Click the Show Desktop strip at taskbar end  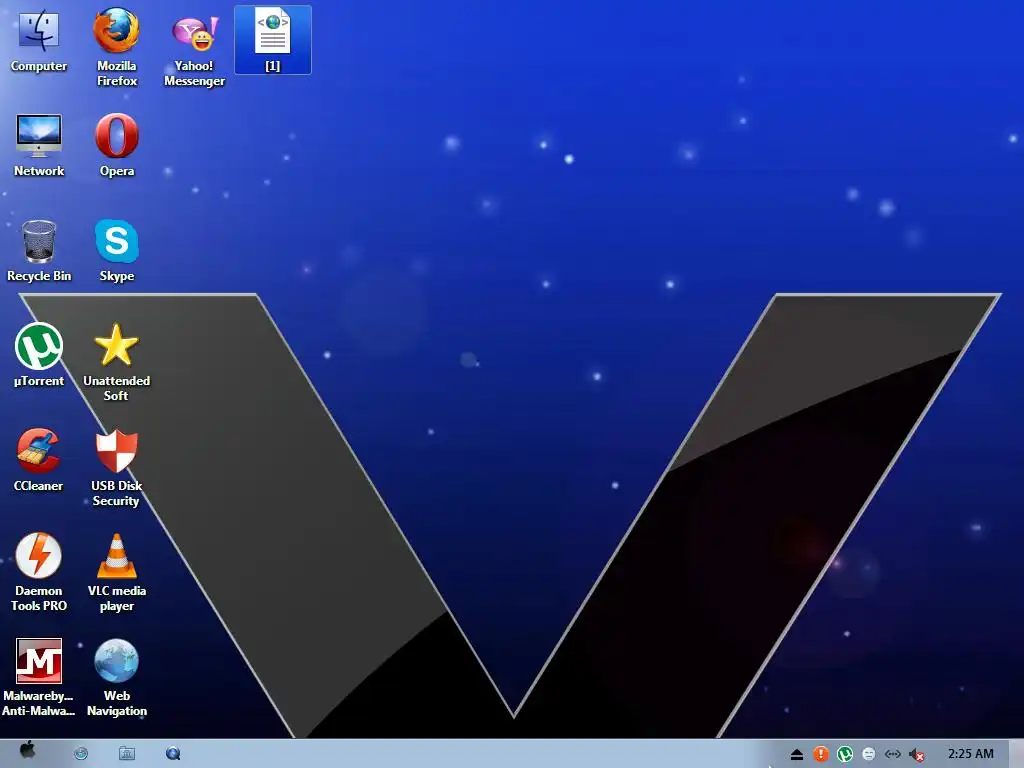point(1017,754)
